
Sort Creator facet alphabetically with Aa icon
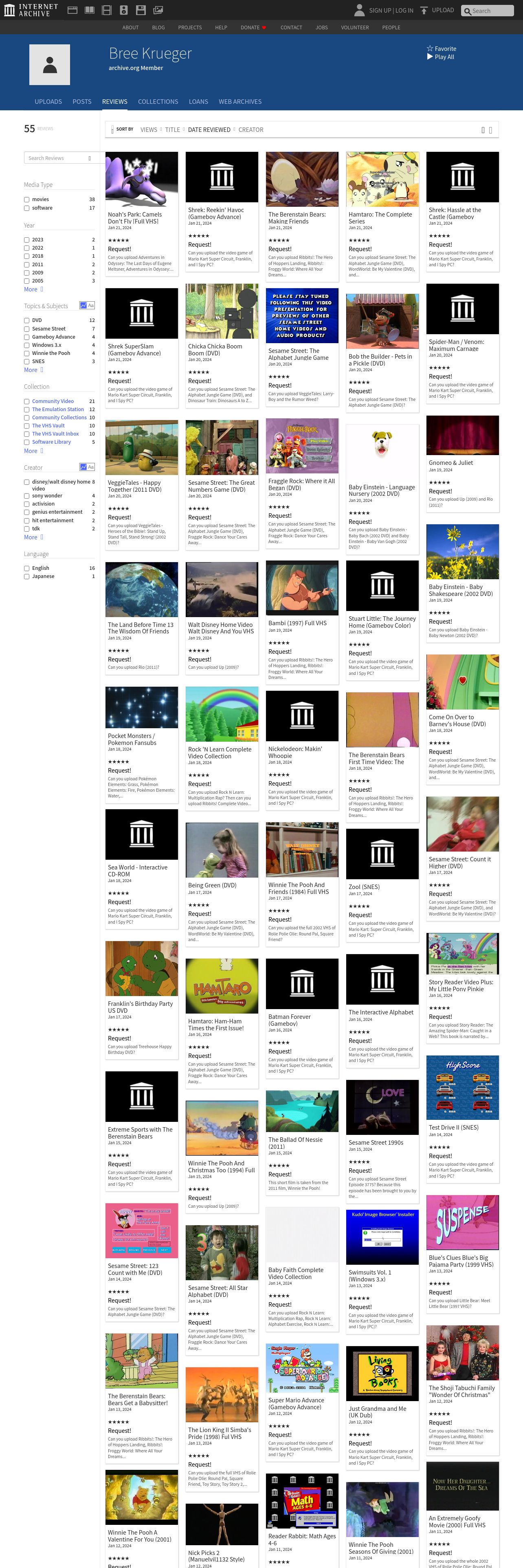click(x=91, y=467)
